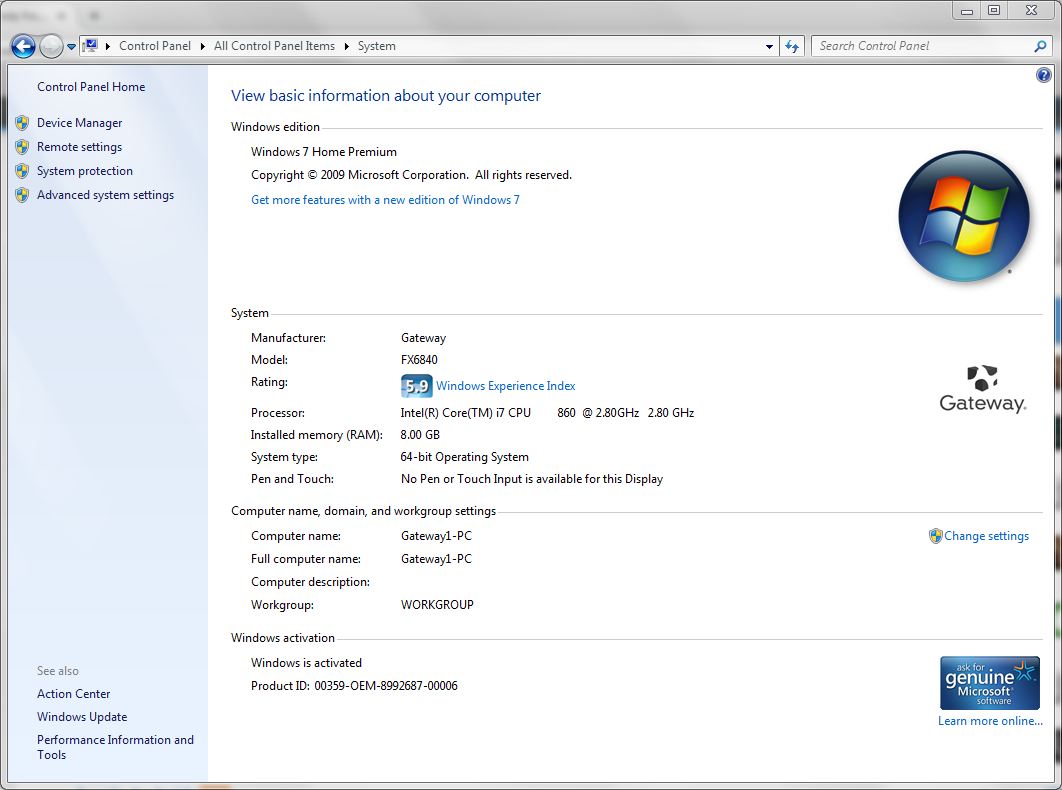Open help with the question mark icon

tap(1044, 75)
